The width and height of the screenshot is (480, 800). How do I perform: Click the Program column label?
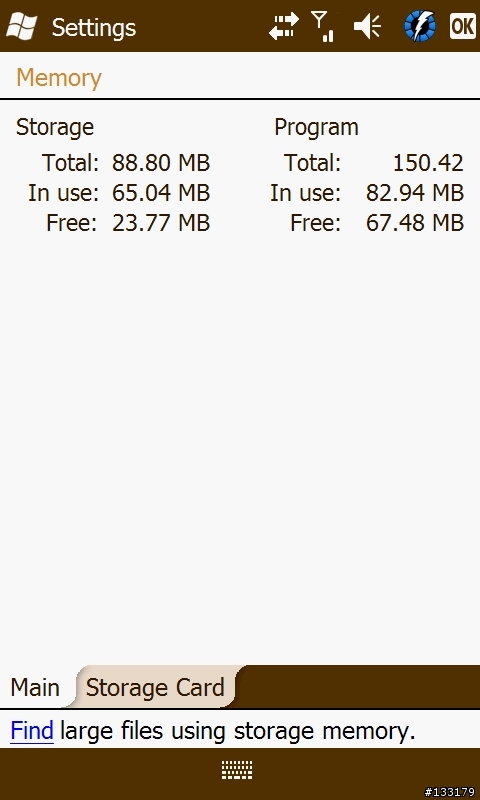tap(316, 127)
